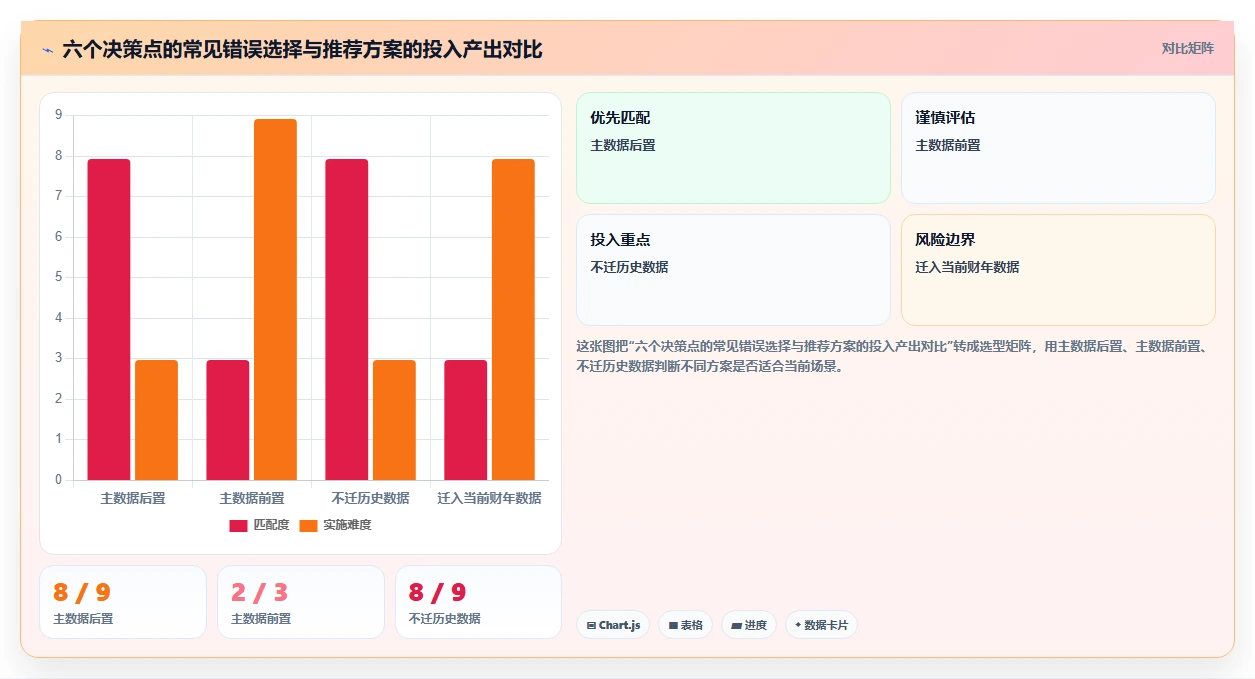1255x679 pixels.
Task: Click the x-axis label 迁入当前财年数据
Action: [490, 498]
